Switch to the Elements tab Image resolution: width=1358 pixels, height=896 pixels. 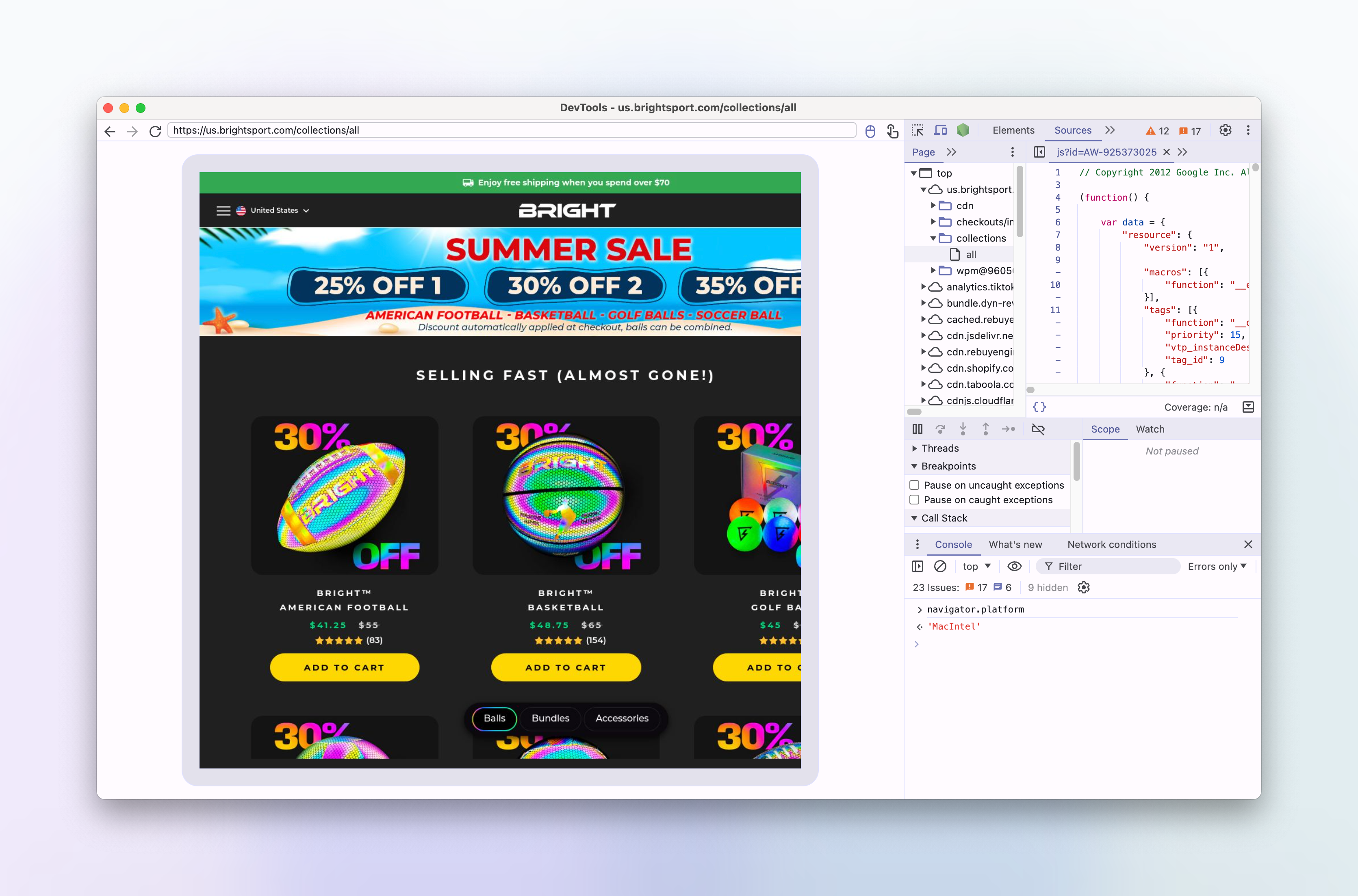coord(1013,130)
